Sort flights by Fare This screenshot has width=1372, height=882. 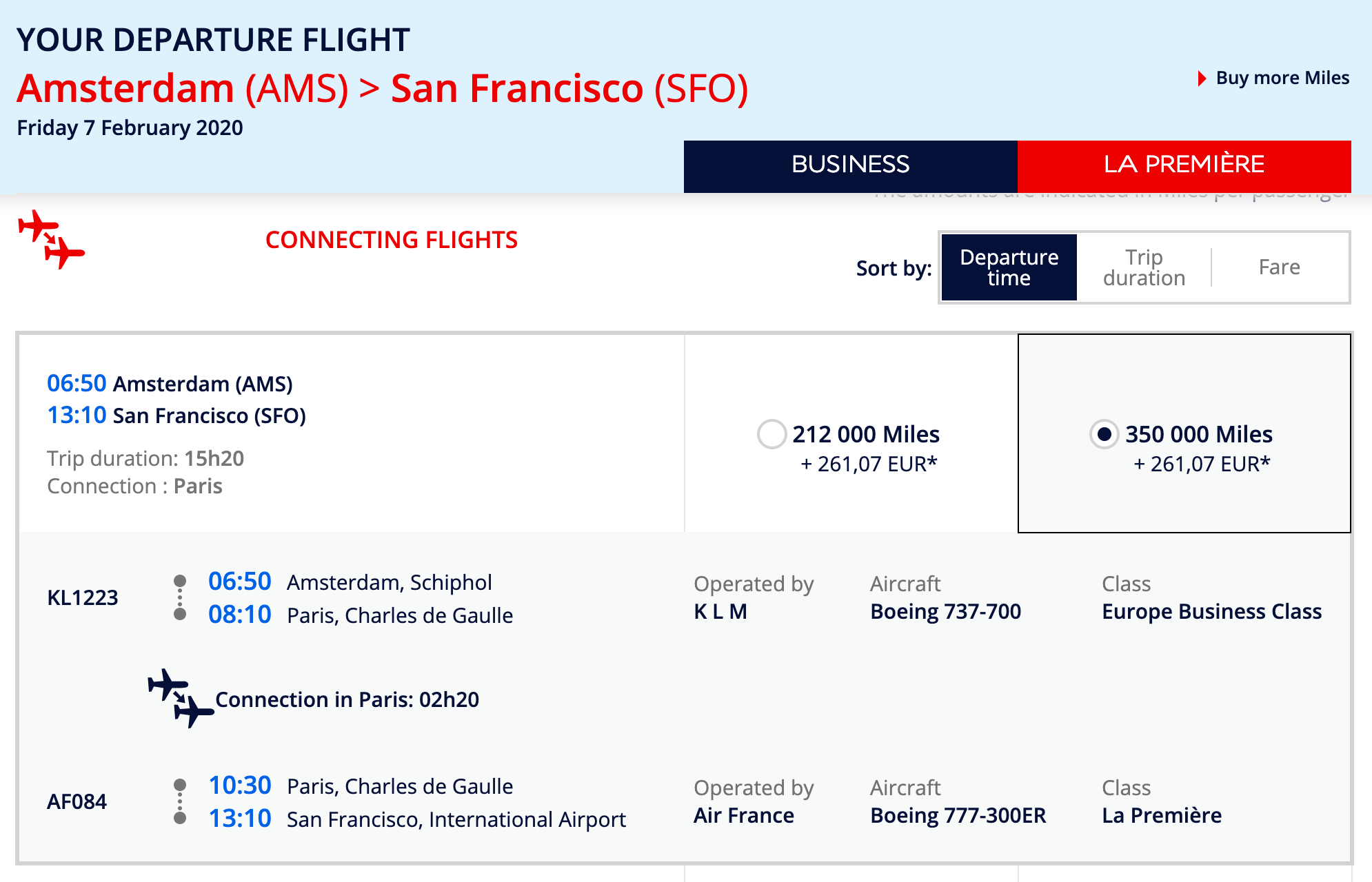point(1280,267)
